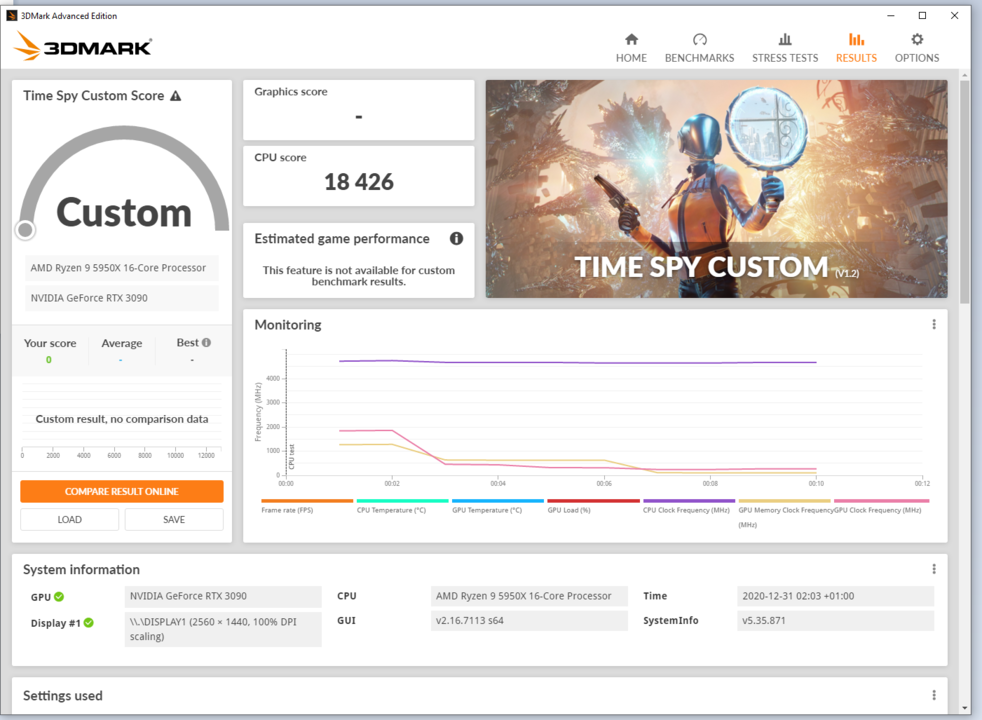Click the Display #1 resolution value

223,629
